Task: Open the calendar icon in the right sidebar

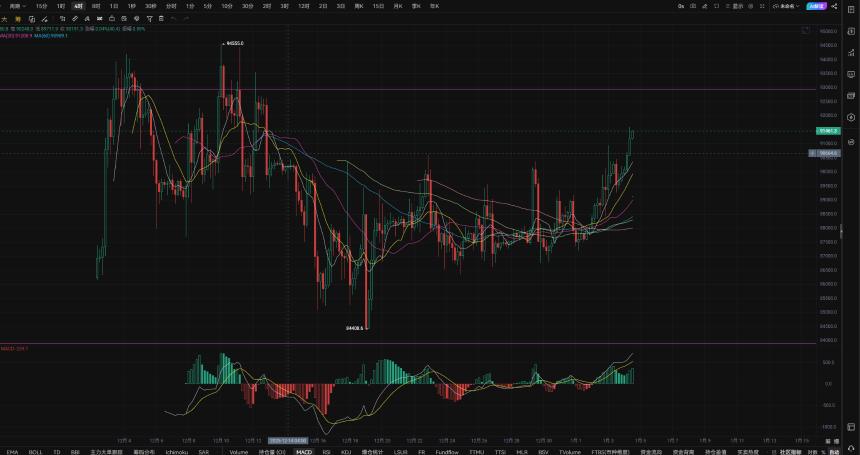Action: (x=851, y=95)
